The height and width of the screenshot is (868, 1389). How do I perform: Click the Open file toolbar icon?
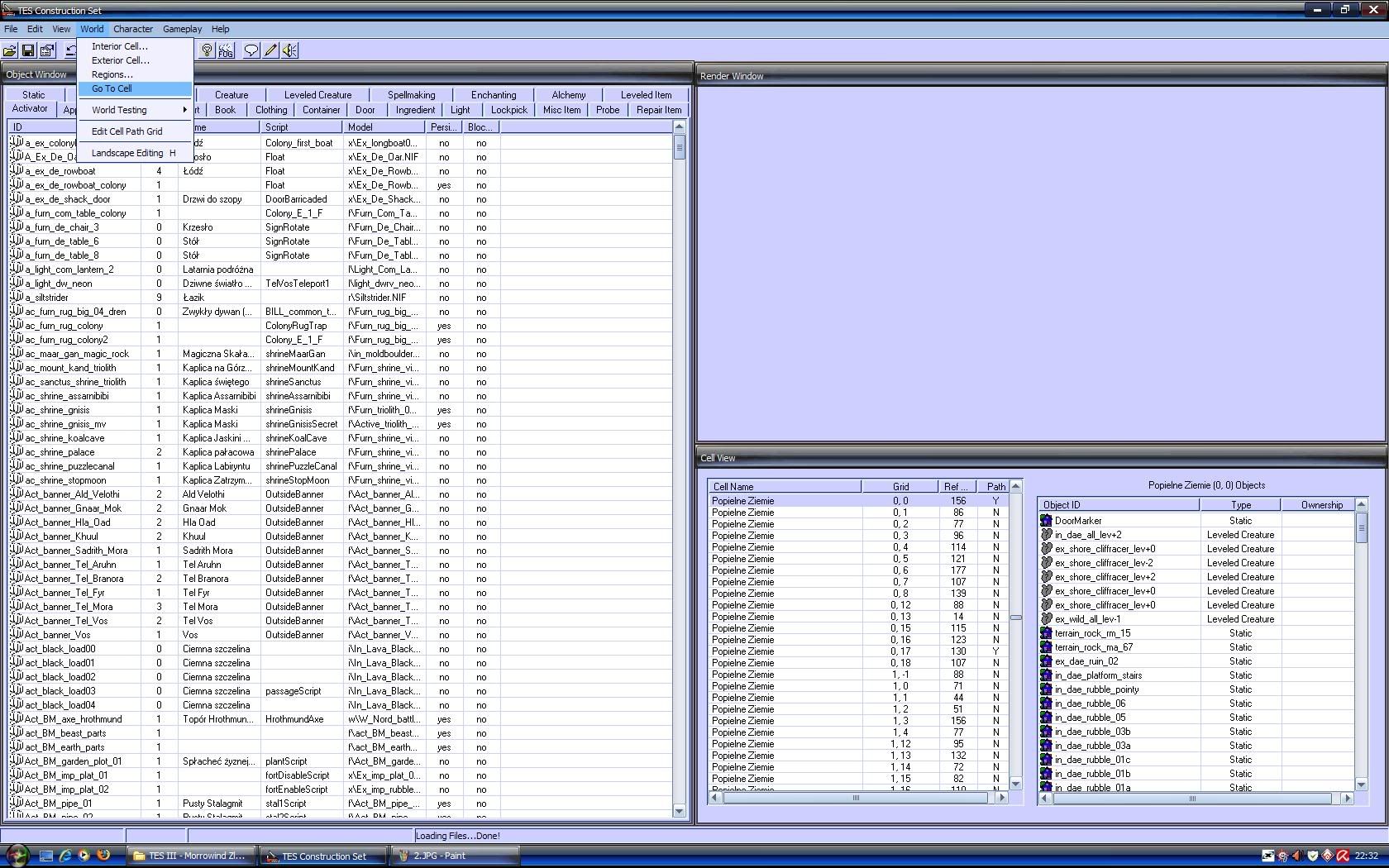pyautogui.click(x=10, y=50)
